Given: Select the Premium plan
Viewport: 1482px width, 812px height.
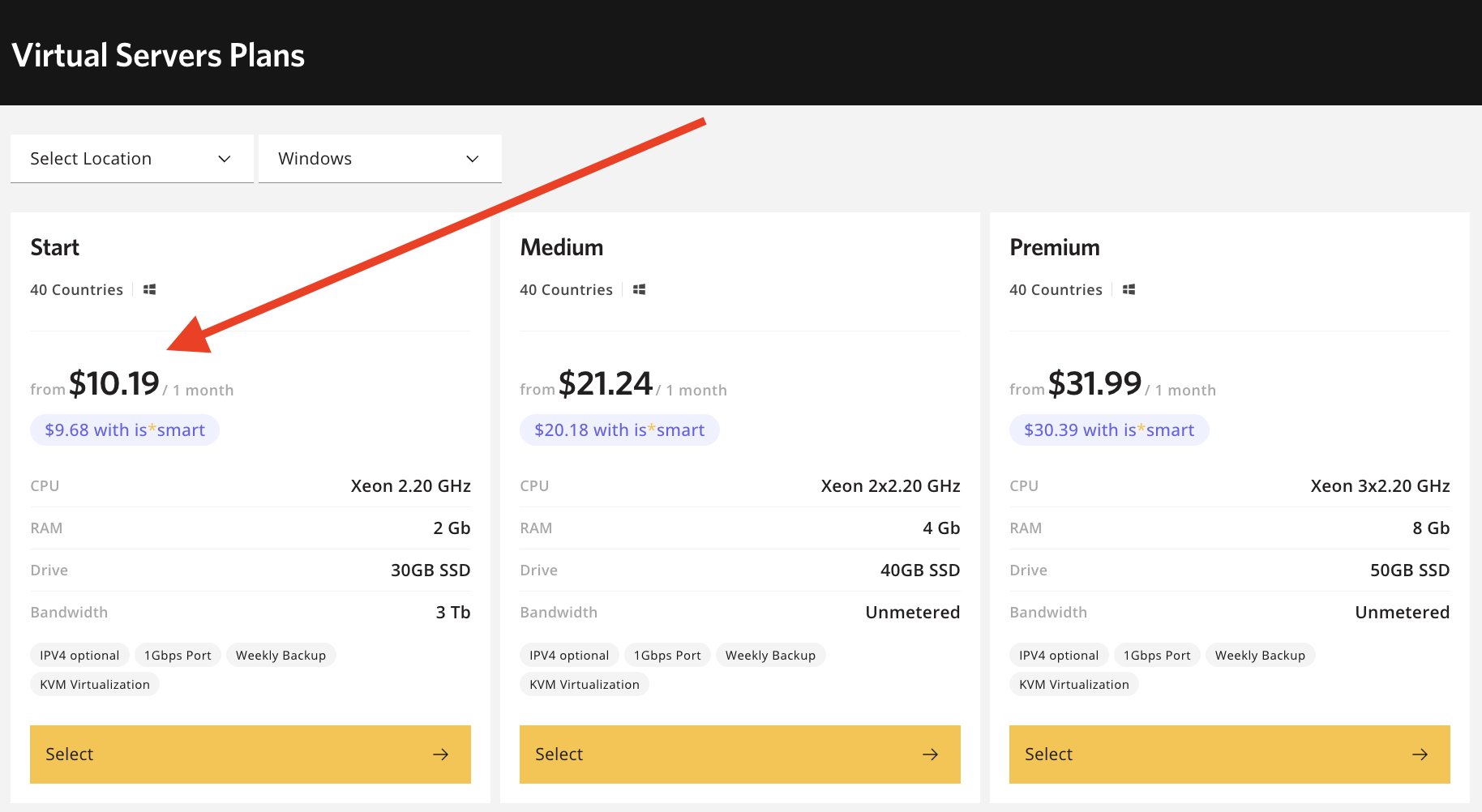Looking at the screenshot, I should point(1229,754).
